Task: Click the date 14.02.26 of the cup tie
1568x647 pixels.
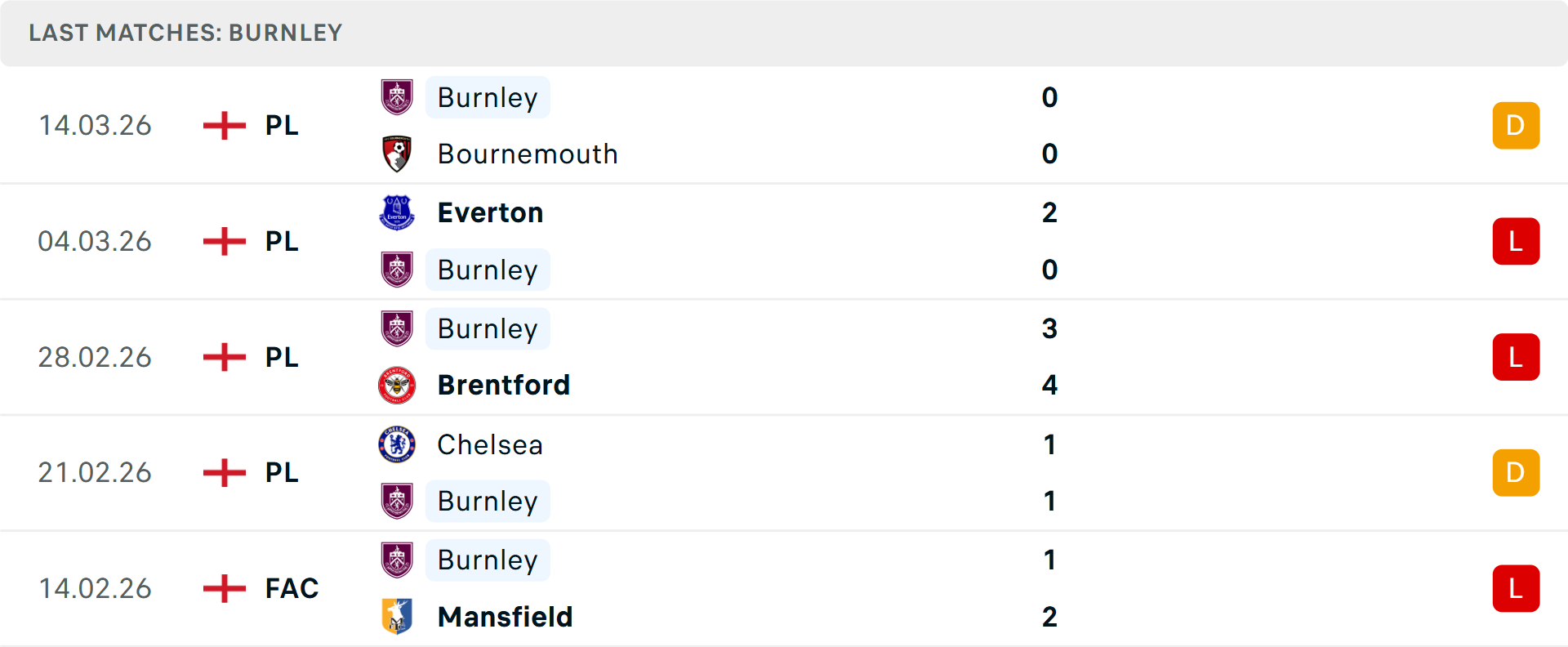Action: (95, 588)
